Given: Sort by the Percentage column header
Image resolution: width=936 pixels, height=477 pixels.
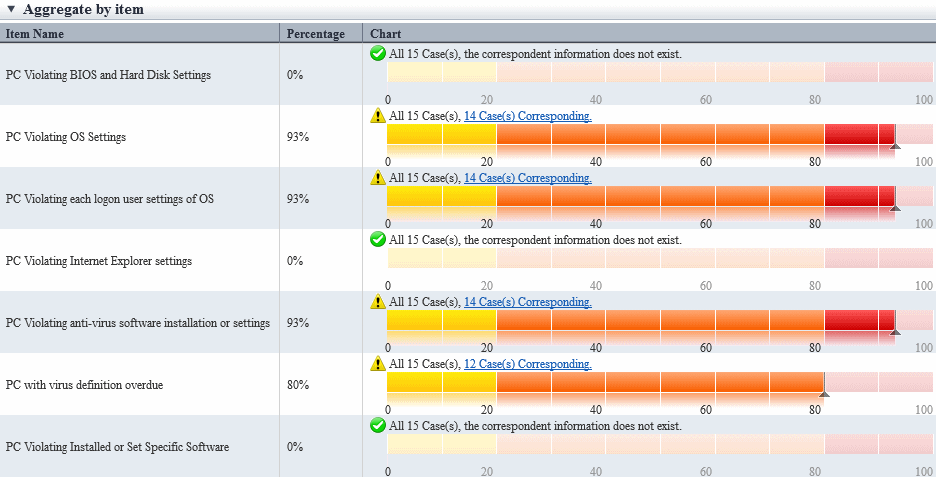Looking at the screenshot, I should 316,34.
